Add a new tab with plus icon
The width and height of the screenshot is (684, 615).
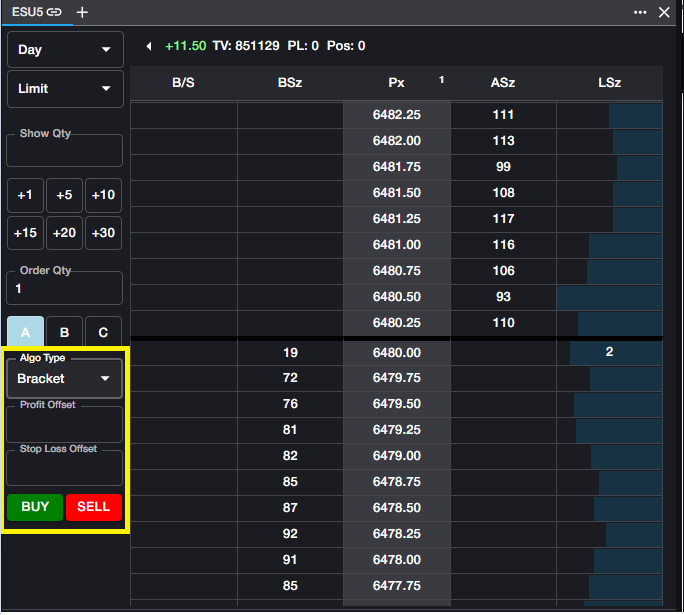(x=82, y=12)
